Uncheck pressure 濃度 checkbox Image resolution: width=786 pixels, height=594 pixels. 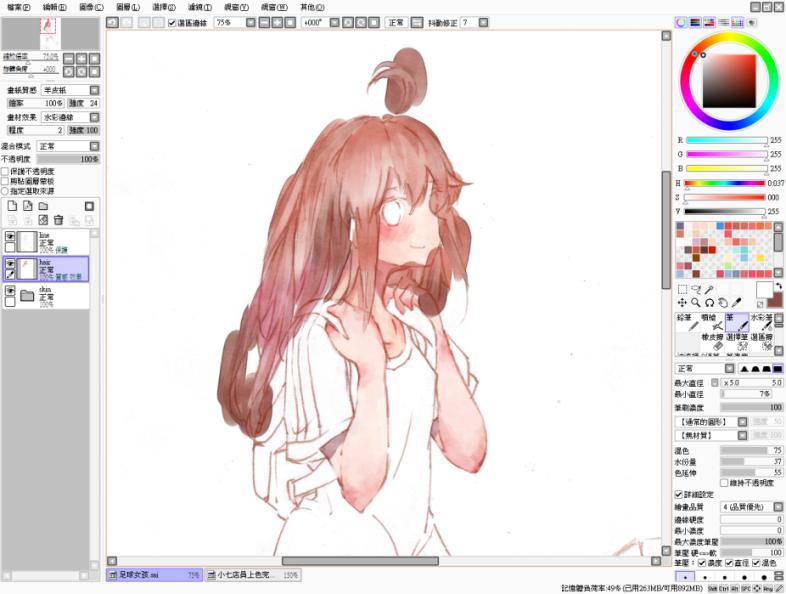point(702,563)
